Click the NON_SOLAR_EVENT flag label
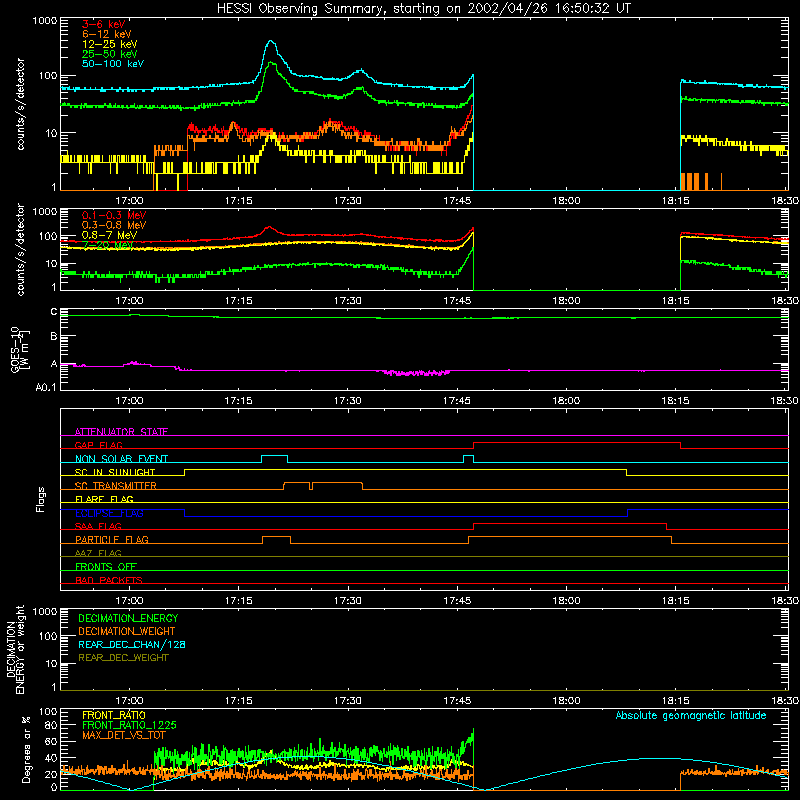The width and height of the screenshot is (800, 800). click(x=121, y=459)
